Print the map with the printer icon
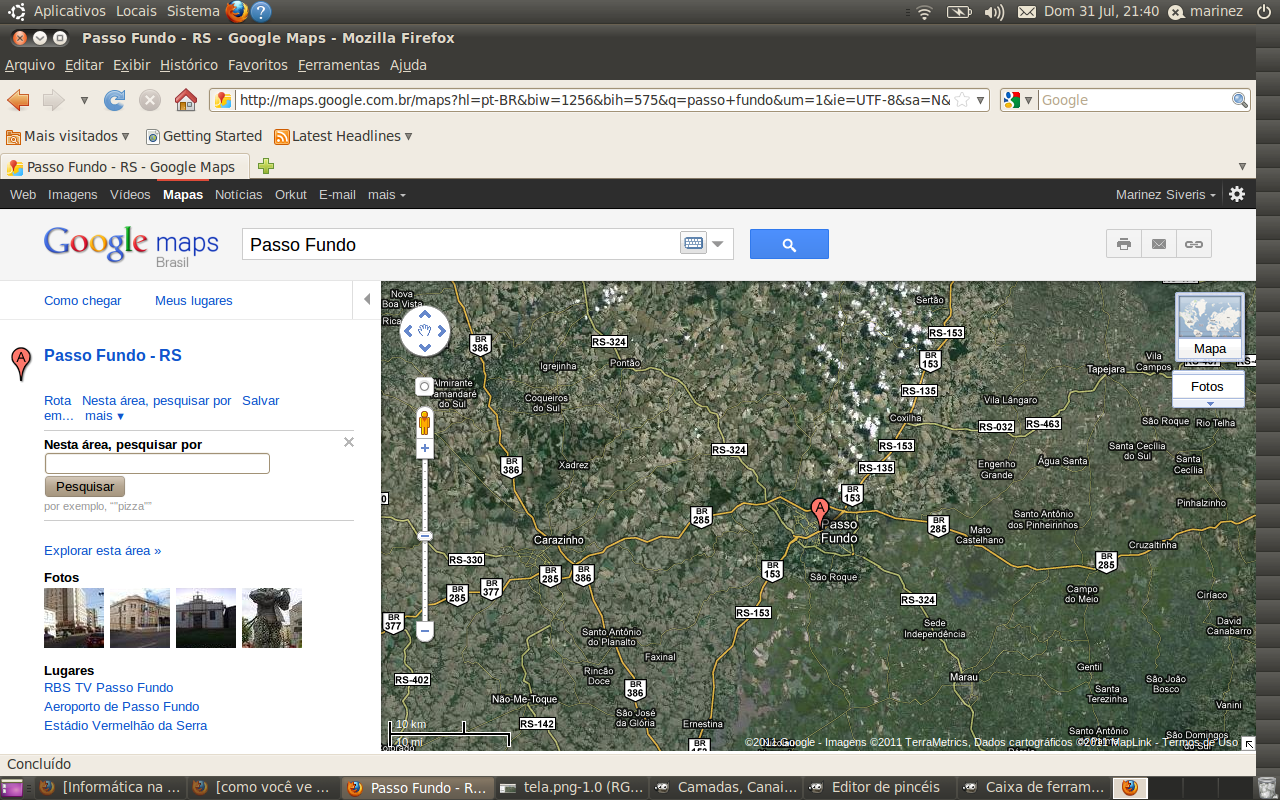The height and width of the screenshot is (800, 1280). (1124, 244)
